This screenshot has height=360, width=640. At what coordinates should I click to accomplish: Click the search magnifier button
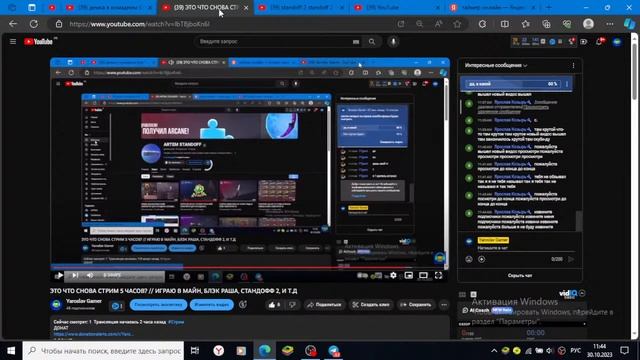[371, 42]
